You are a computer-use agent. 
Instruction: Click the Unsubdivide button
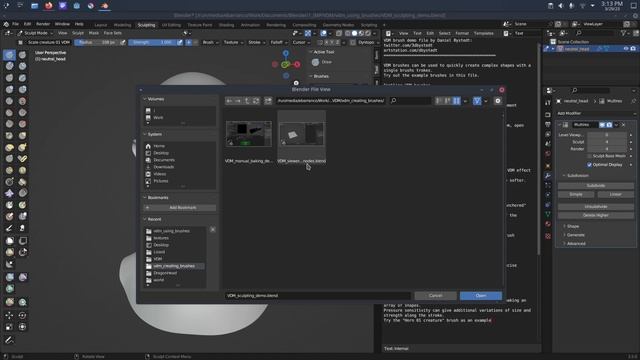596,207
